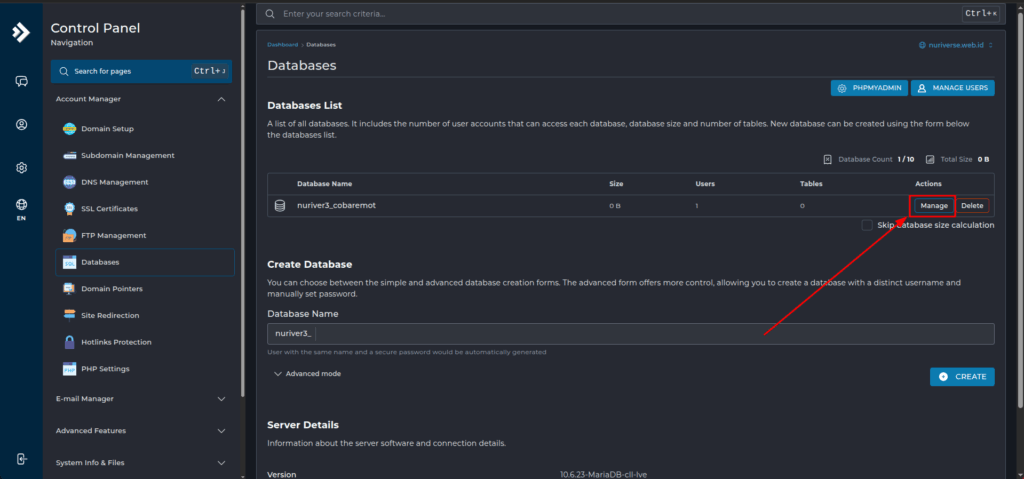
Task: Enable Skip database size calculation checkbox
Action: coord(867,225)
